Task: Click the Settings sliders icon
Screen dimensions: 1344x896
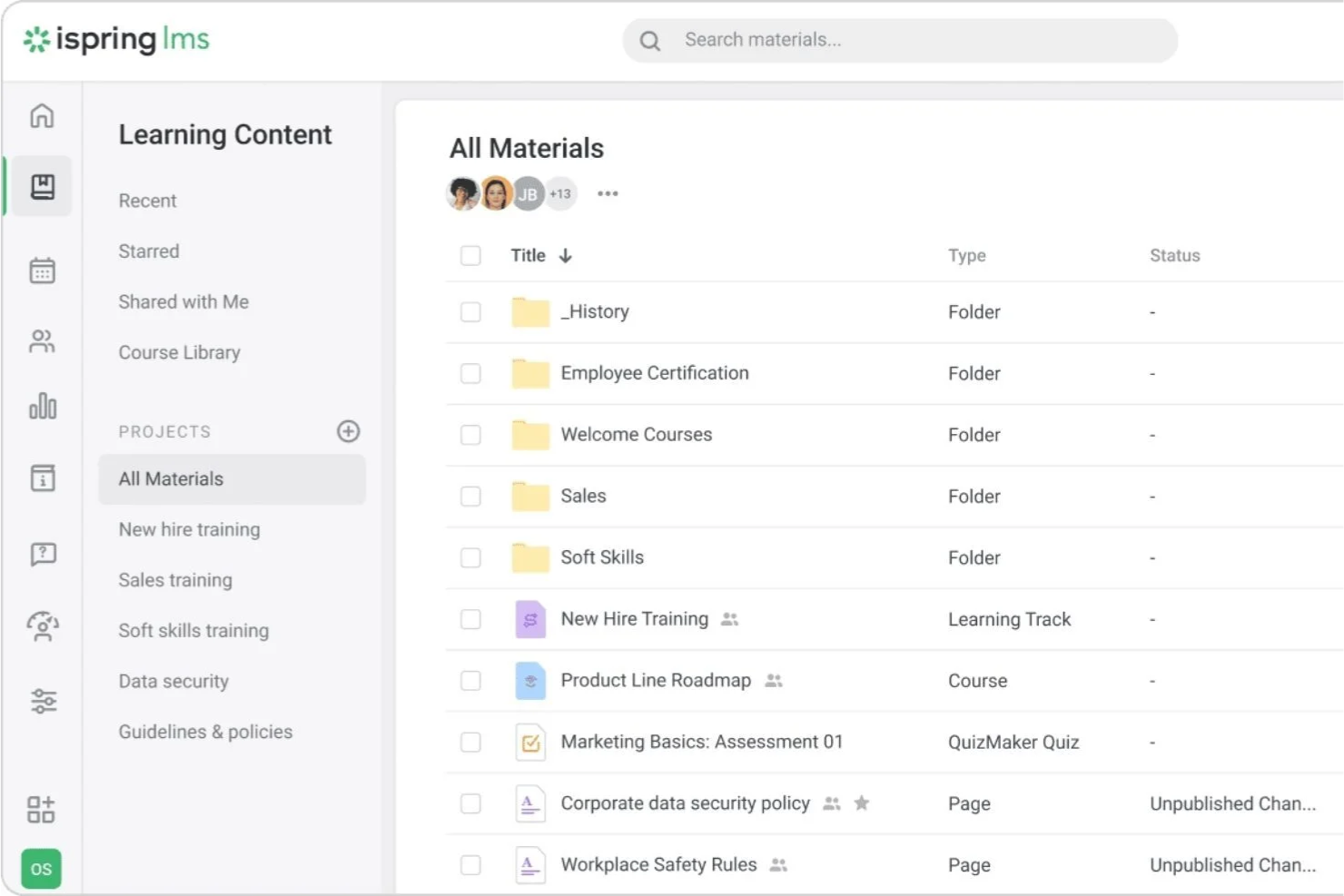Action: (x=42, y=700)
